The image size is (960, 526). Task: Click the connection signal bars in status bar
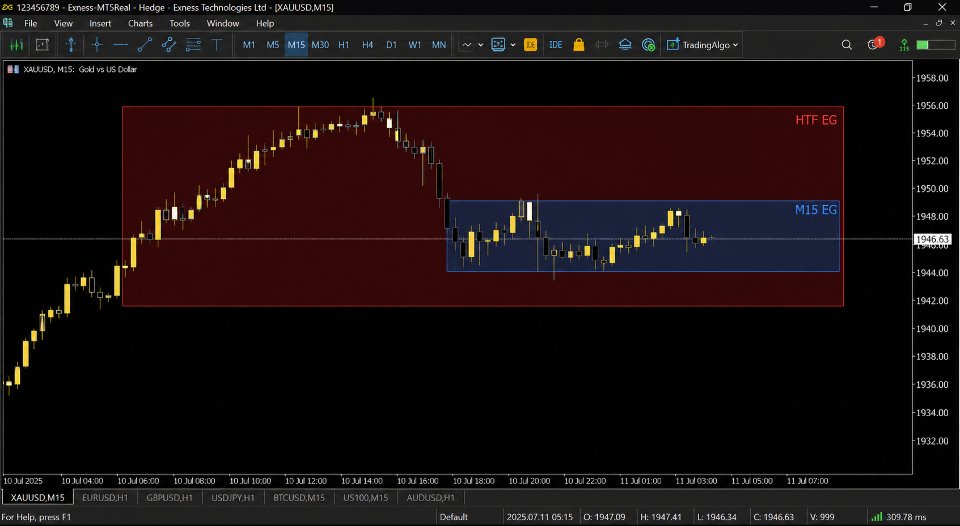click(877, 517)
